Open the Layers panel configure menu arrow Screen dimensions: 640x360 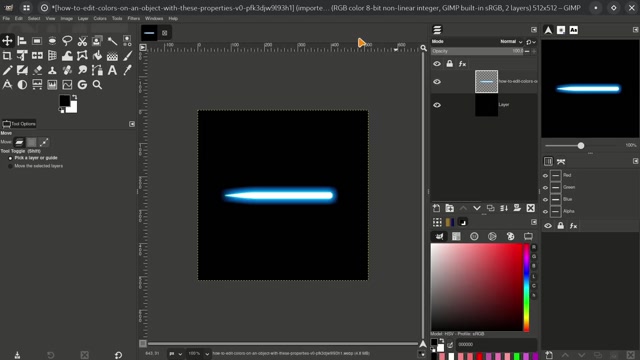[534, 30]
